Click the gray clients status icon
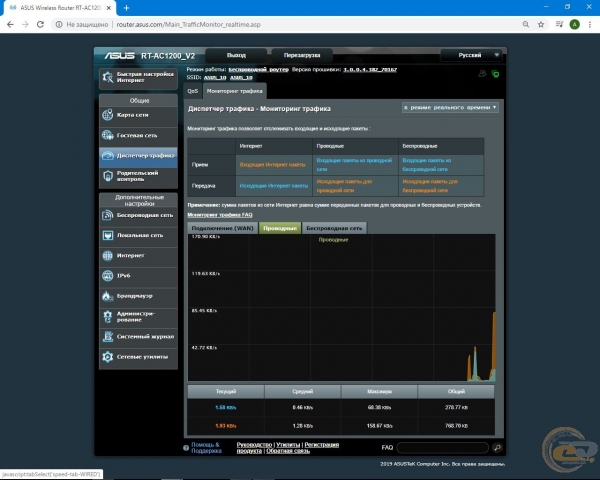 tap(483, 73)
